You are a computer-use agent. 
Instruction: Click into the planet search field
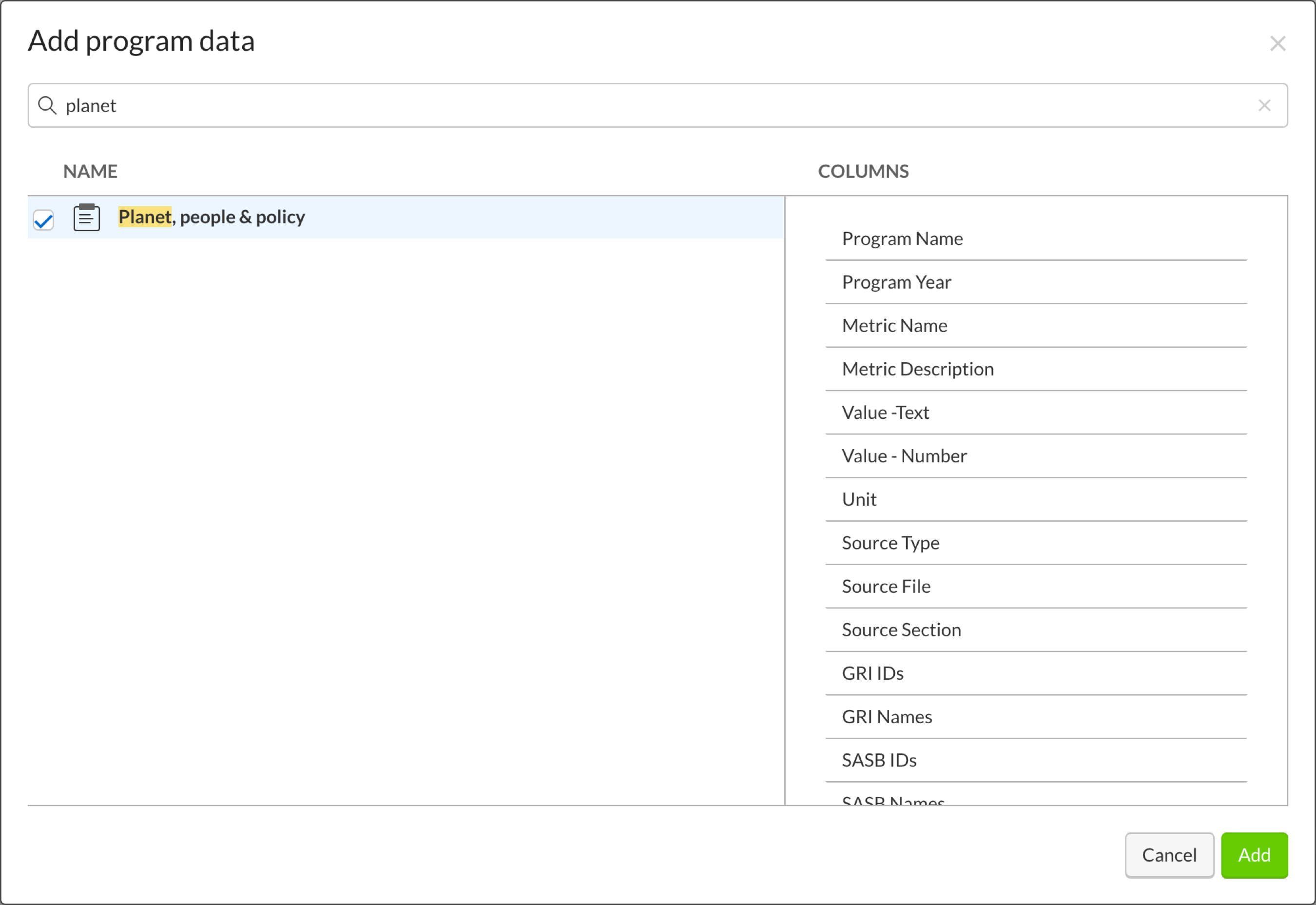pyautogui.click(x=658, y=105)
